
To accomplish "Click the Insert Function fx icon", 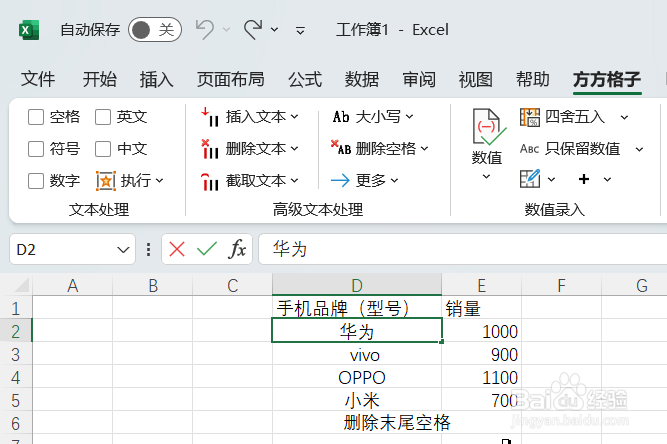I will pyautogui.click(x=237, y=249).
